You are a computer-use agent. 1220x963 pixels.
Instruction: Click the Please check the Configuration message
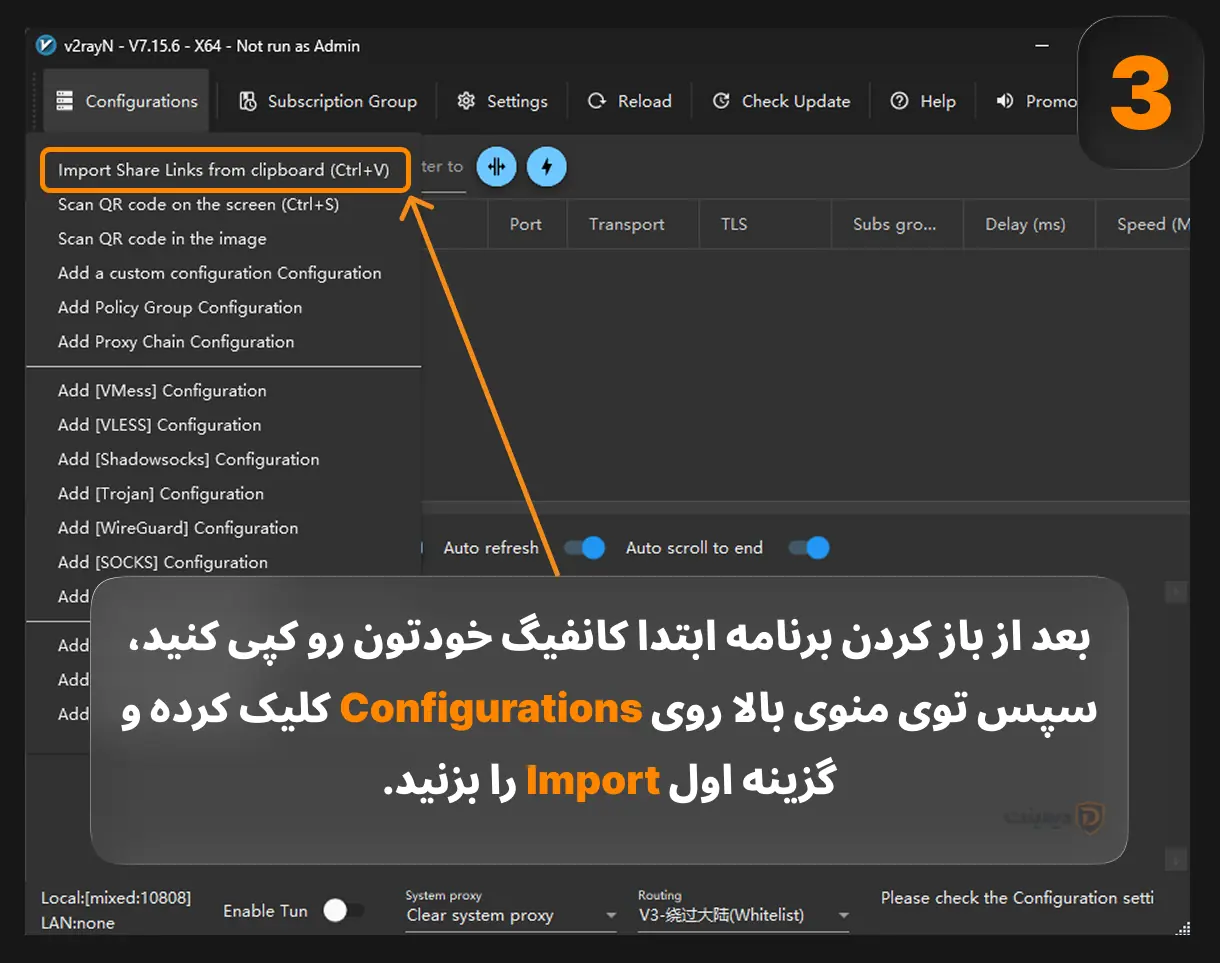coord(1017,898)
